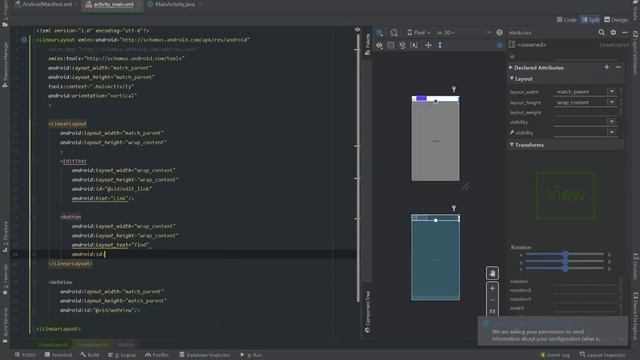Click the EditText tag in code
640x360 pixels.
point(73,161)
